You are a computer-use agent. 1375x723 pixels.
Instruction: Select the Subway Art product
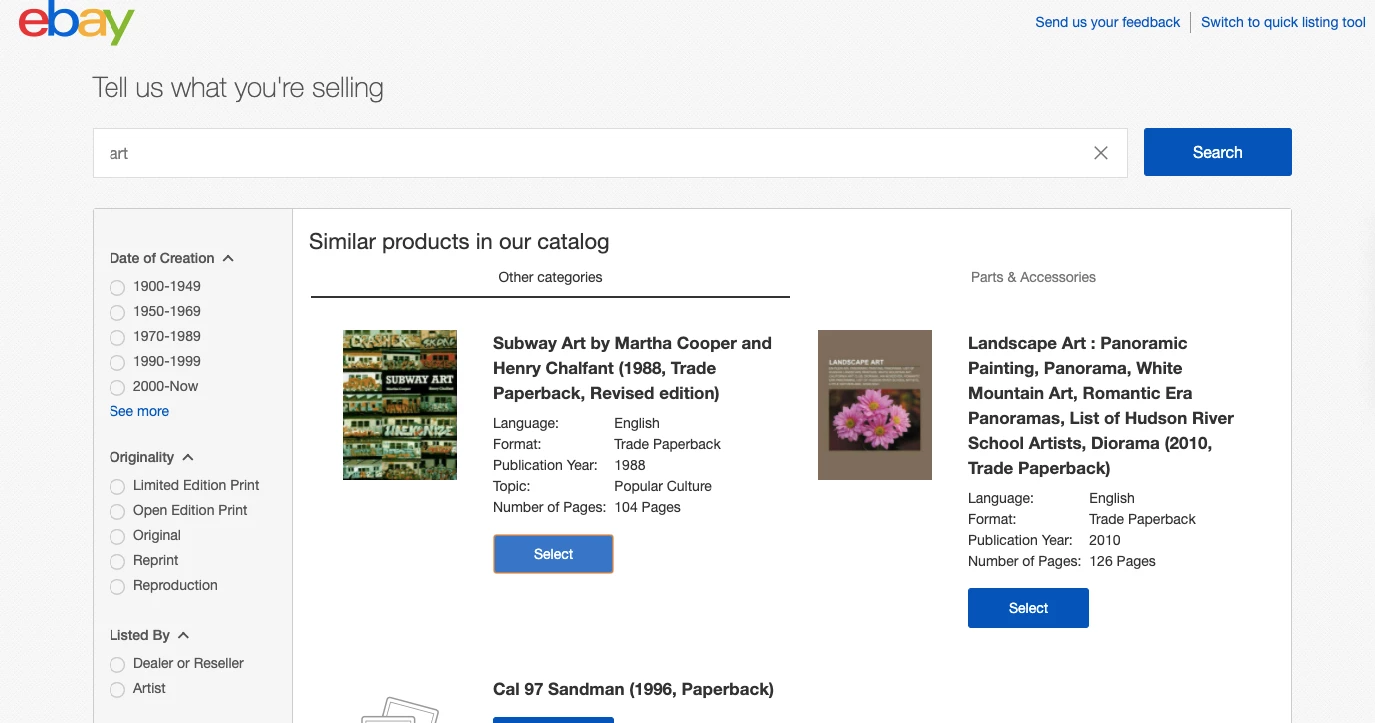(x=553, y=554)
